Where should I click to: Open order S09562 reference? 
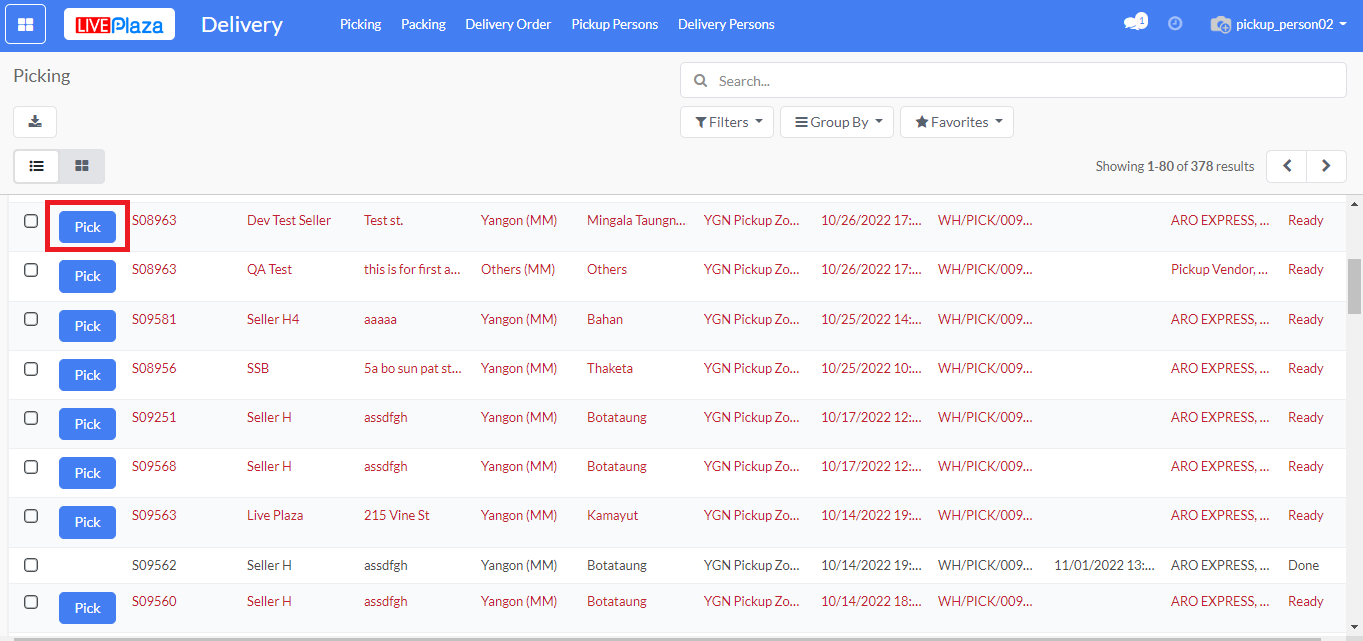tap(154, 565)
